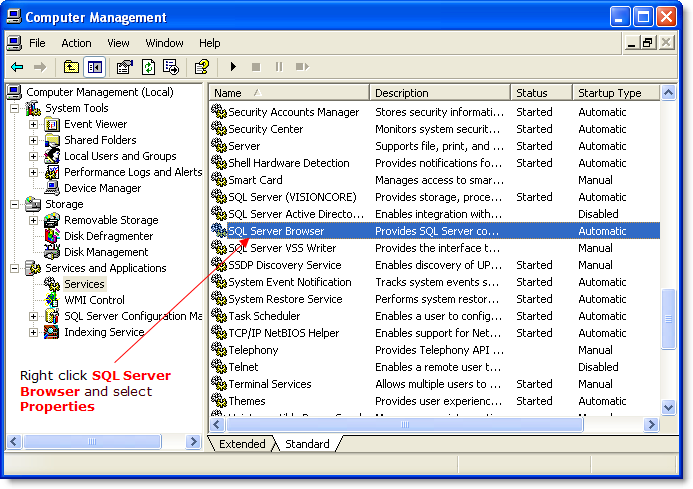
Task: Select WMI Control in the tree
Action: (x=94, y=300)
